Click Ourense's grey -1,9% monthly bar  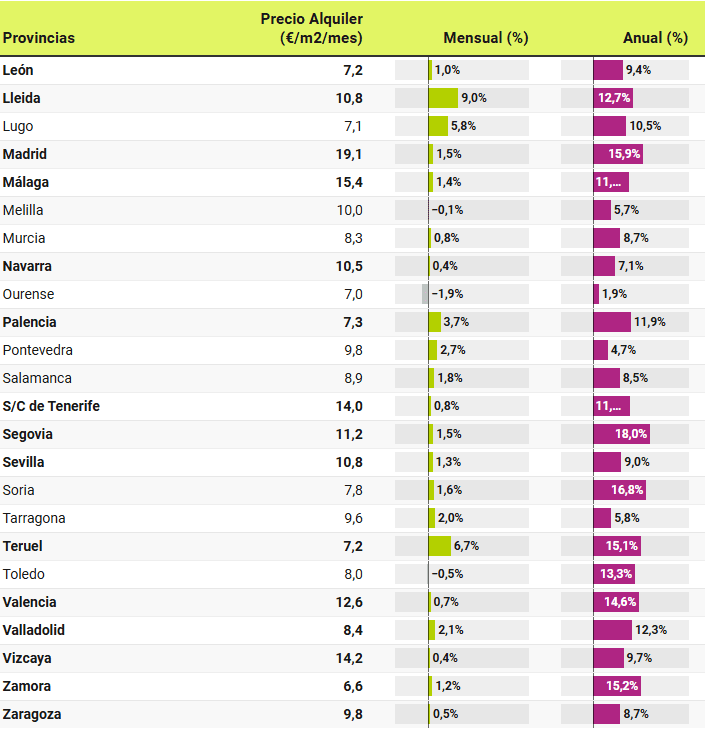425,294
